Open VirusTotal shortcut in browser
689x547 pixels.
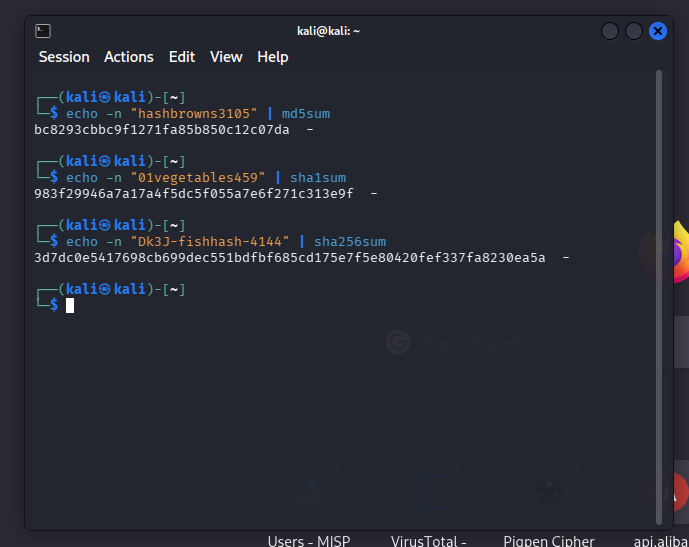[428, 540]
